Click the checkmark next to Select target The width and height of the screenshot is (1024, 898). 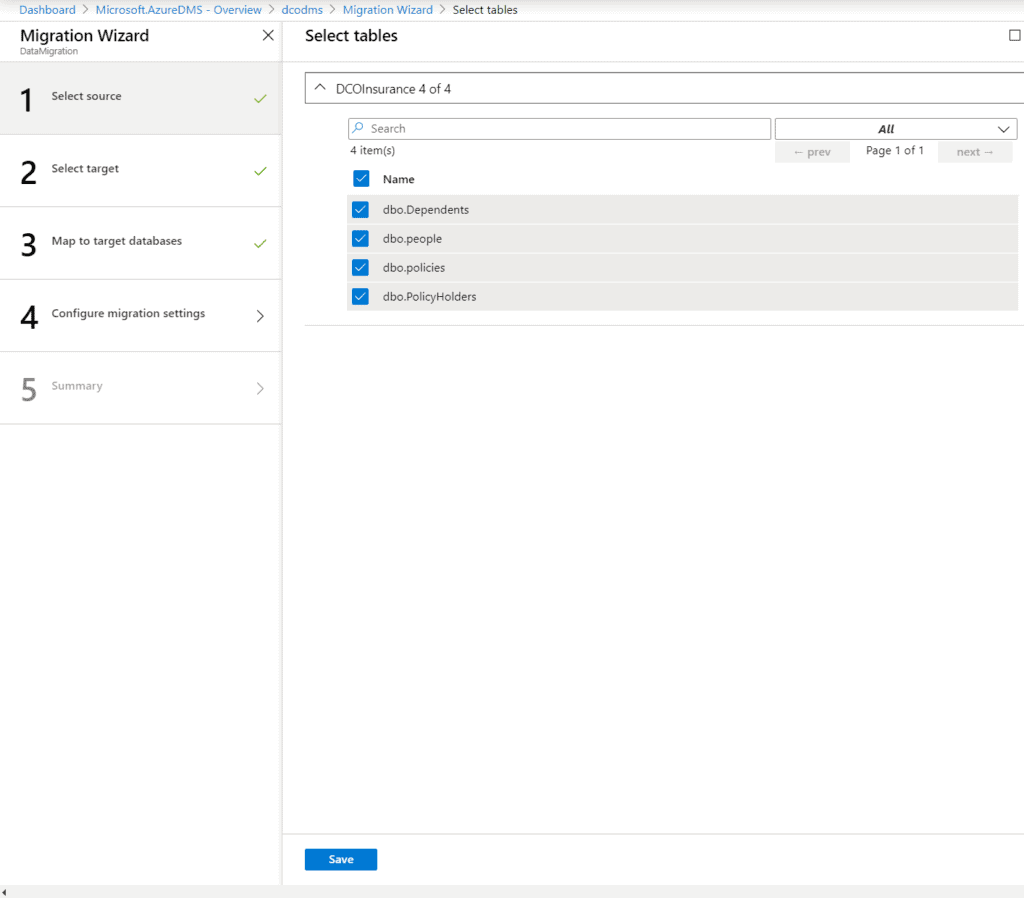point(260,171)
